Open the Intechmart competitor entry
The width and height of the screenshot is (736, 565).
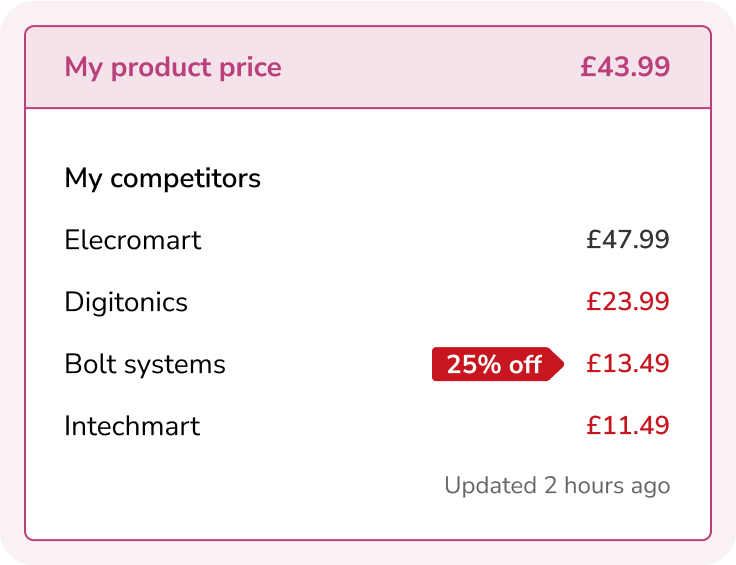(132, 426)
